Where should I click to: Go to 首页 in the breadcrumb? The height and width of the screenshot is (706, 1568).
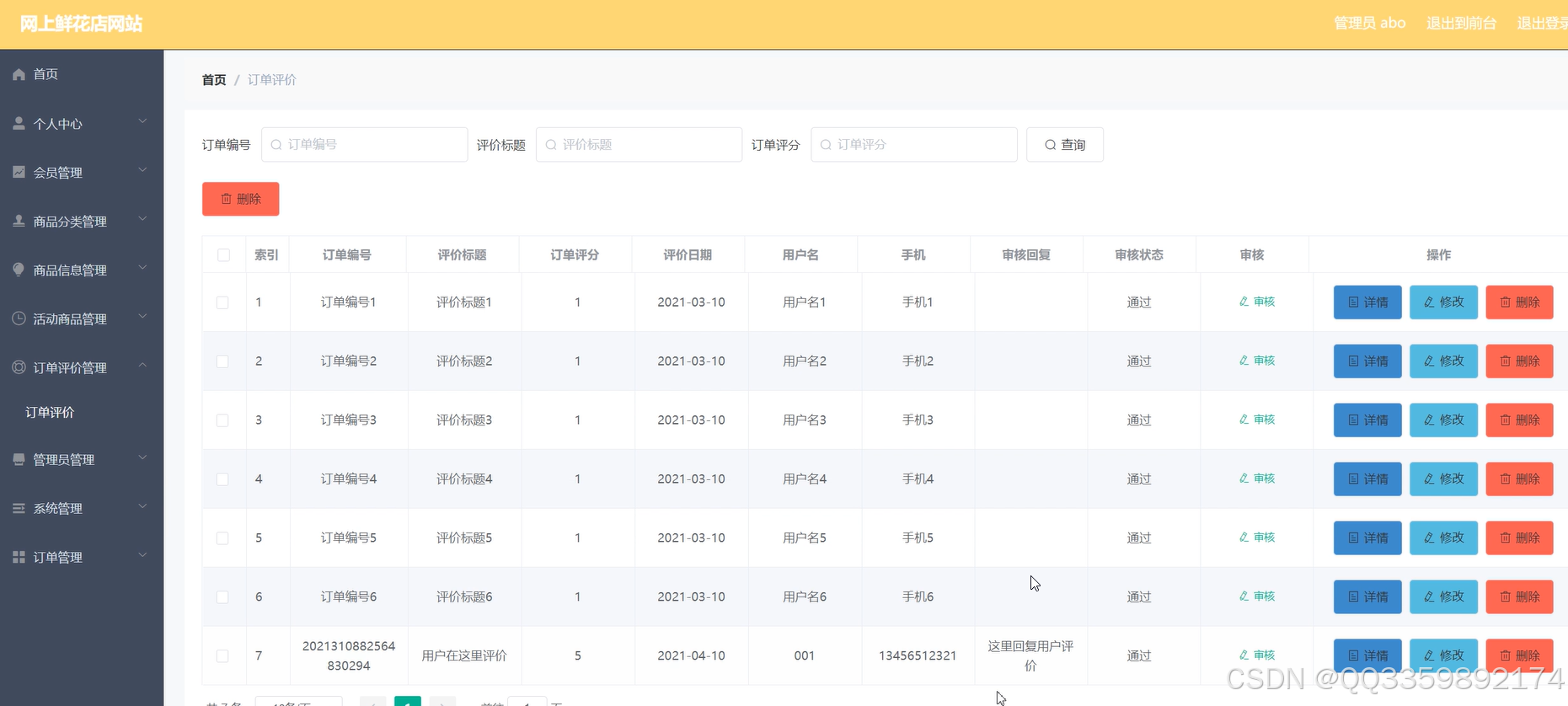pyautogui.click(x=214, y=80)
